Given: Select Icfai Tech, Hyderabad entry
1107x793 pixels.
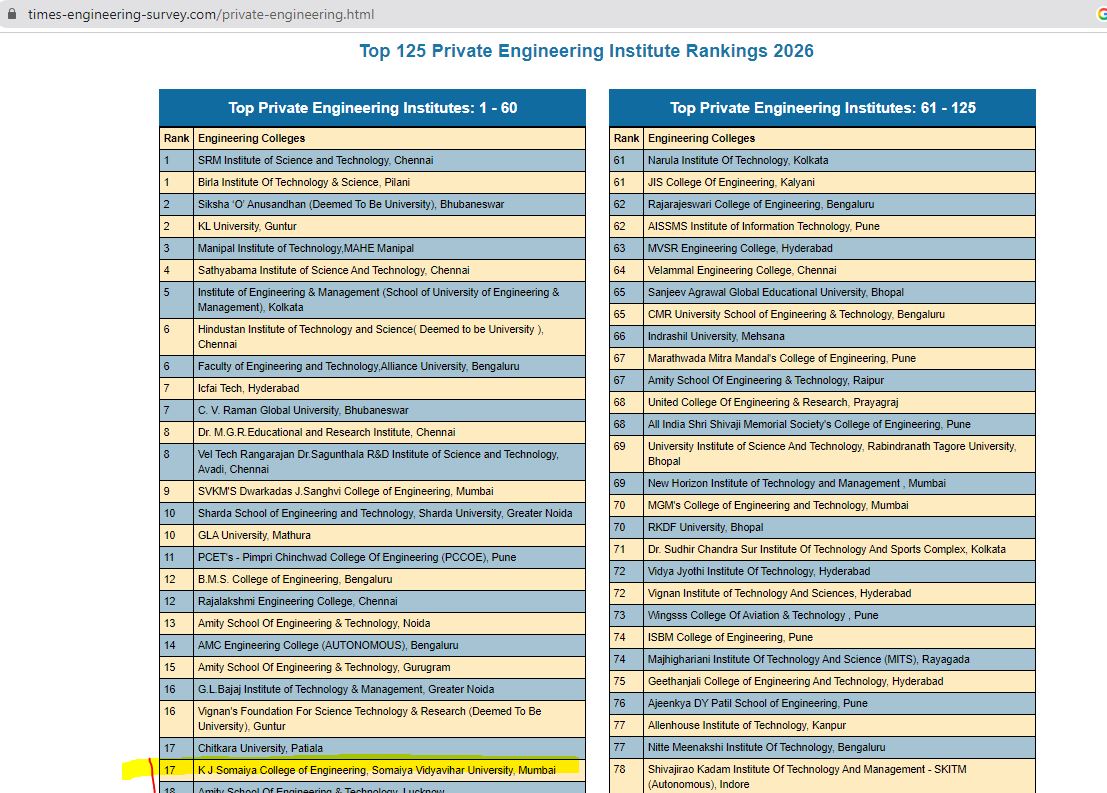Looking at the screenshot, I should [249, 388].
